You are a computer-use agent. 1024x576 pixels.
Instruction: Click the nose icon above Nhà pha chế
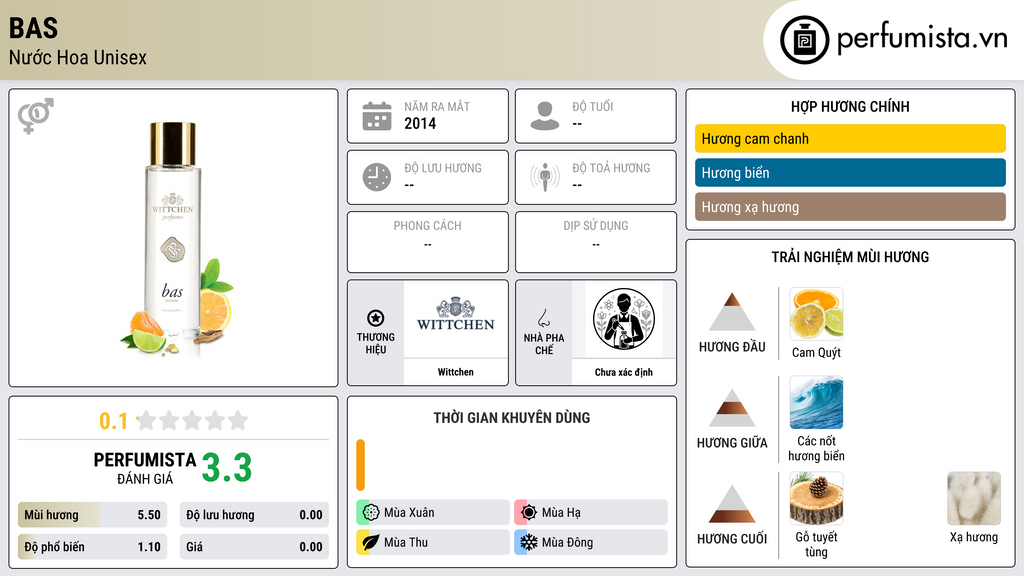543,318
